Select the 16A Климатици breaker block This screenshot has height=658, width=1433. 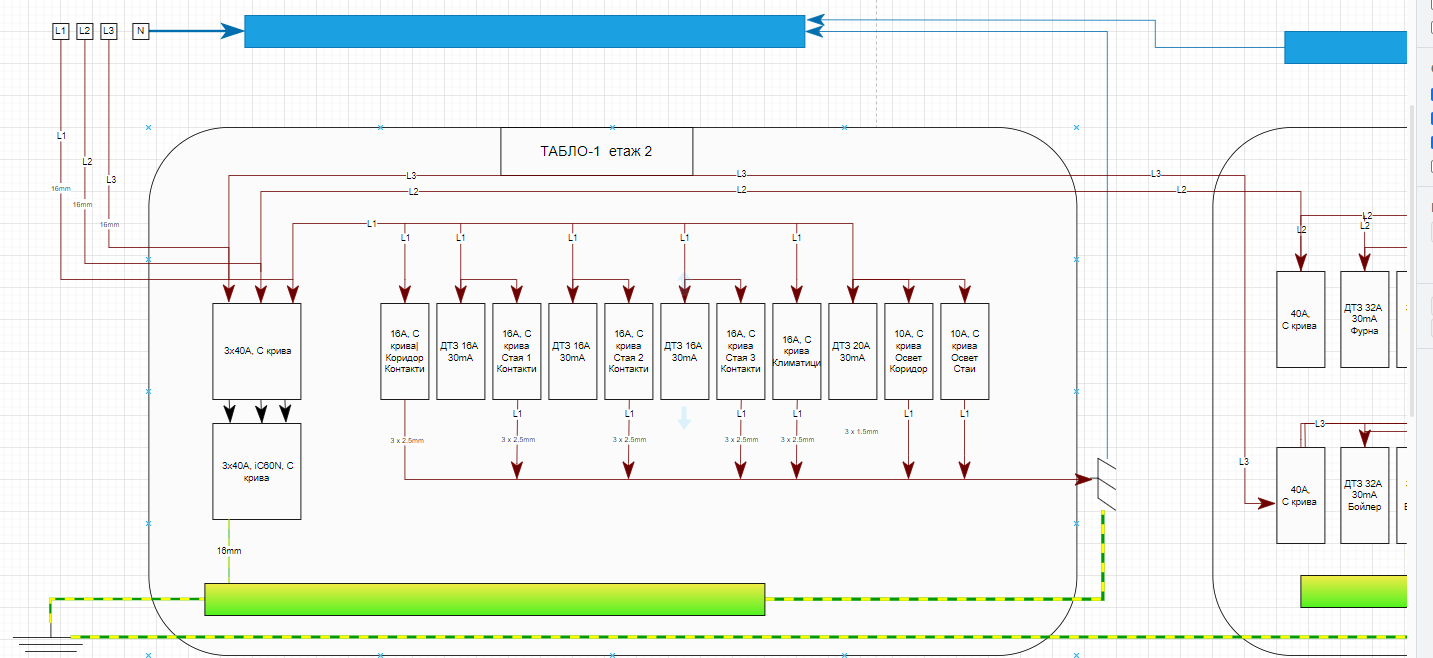pos(796,351)
